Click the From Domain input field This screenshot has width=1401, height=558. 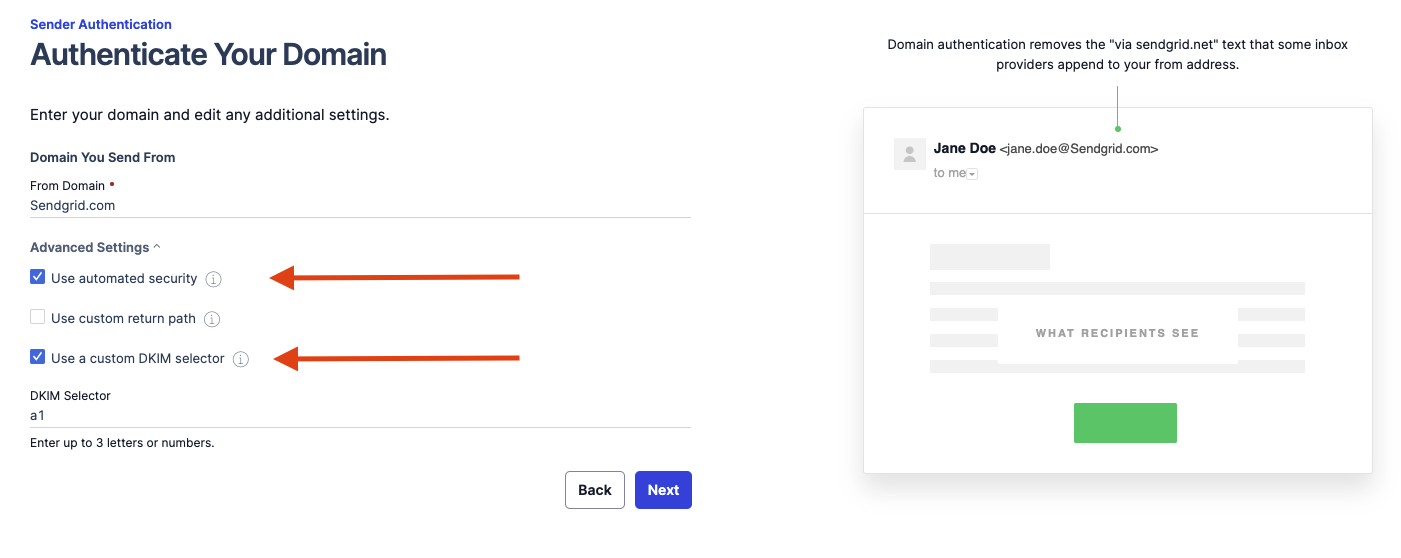point(360,206)
